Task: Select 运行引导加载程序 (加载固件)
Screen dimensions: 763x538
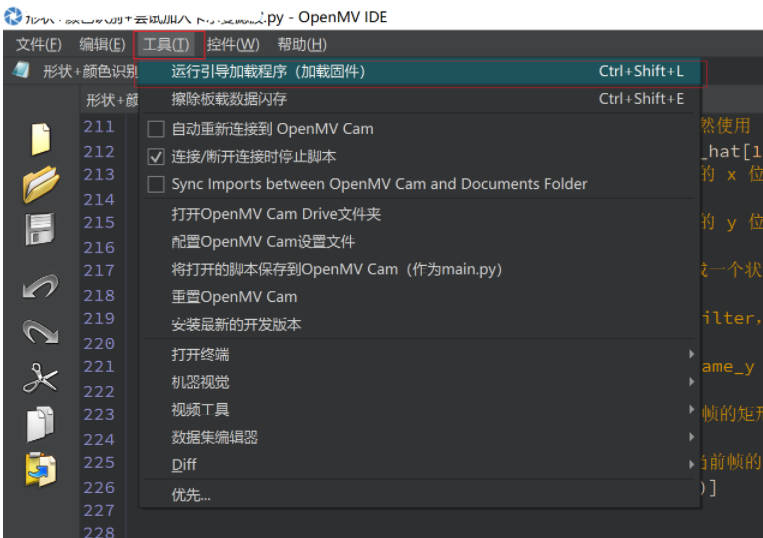Action: tap(419, 72)
